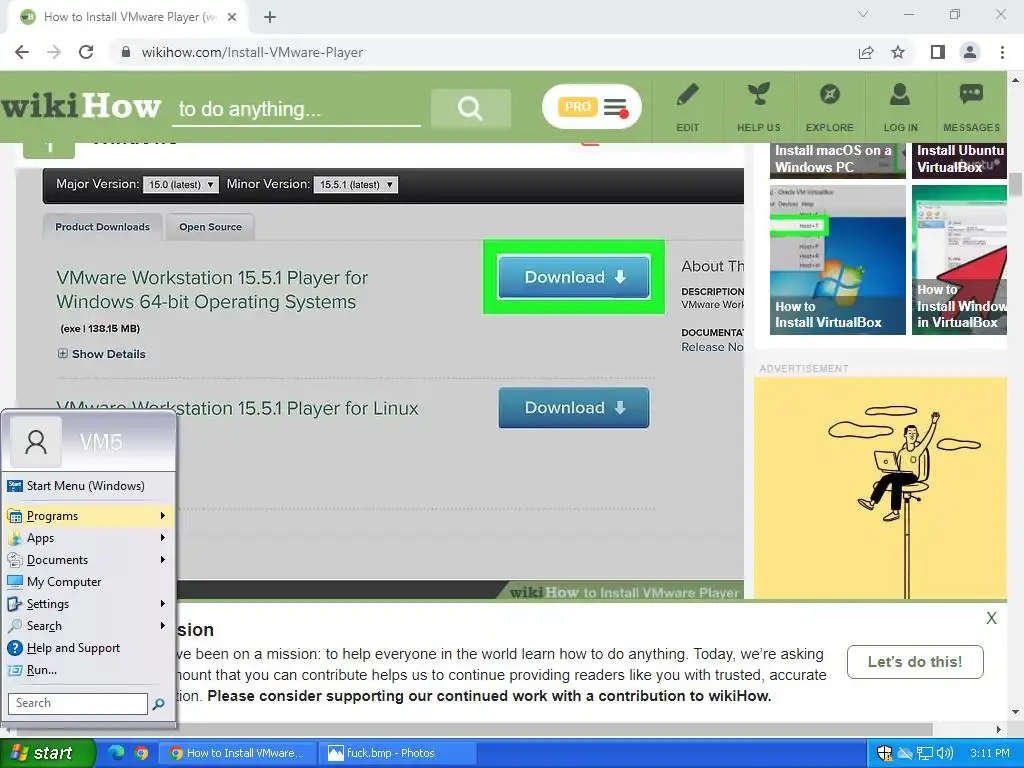Click the page vertical scrollbar thumb

(x=1016, y=184)
